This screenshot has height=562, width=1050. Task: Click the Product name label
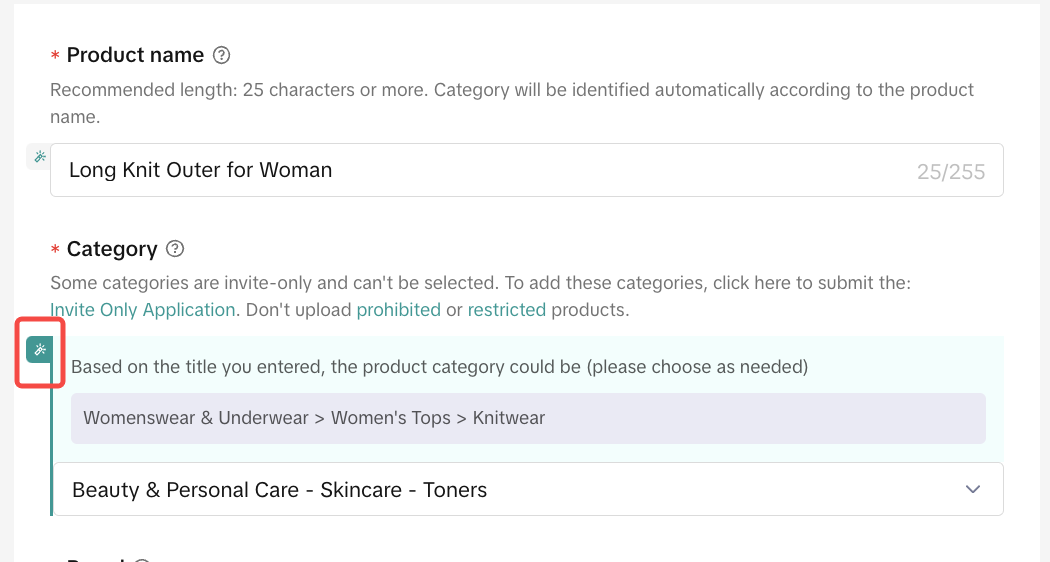(135, 55)
